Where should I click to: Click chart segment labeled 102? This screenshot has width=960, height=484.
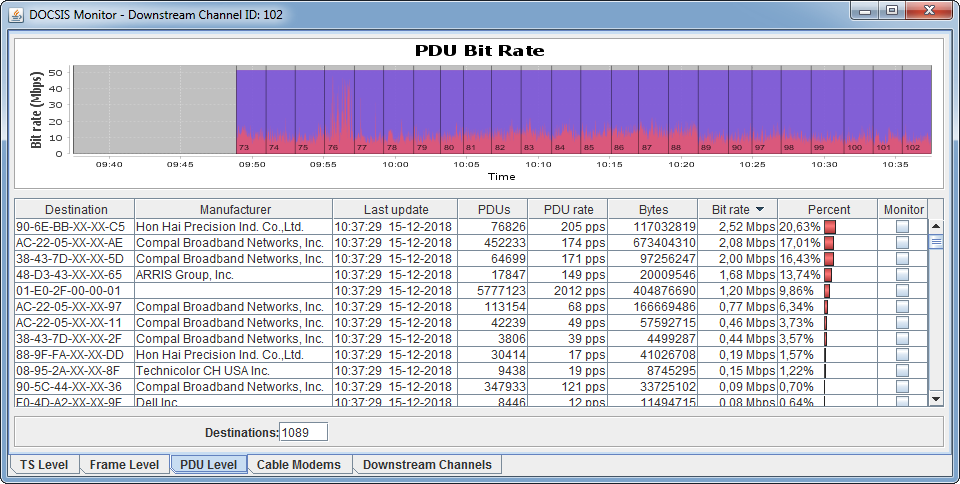pyautogui.click(x=917, y=110)
